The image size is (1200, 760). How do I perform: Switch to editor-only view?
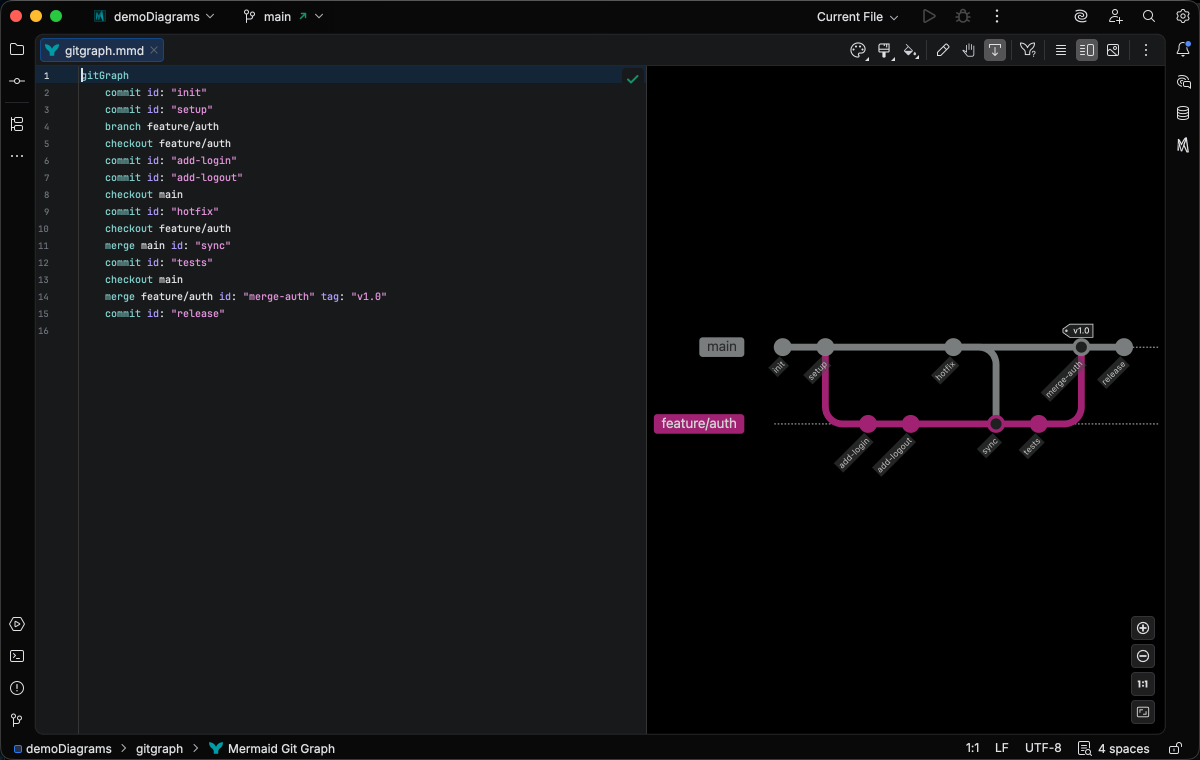coord(1061,50)
